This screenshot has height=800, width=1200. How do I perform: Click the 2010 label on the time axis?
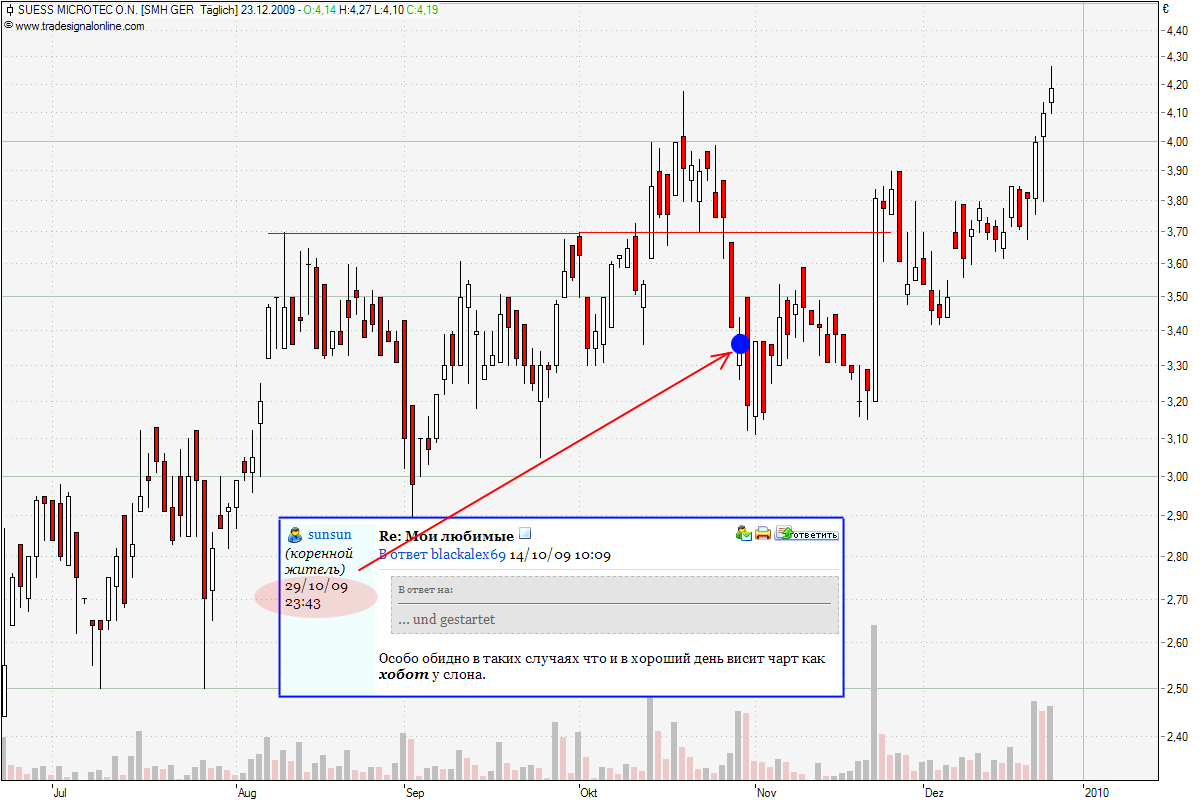click(1096, 792)
